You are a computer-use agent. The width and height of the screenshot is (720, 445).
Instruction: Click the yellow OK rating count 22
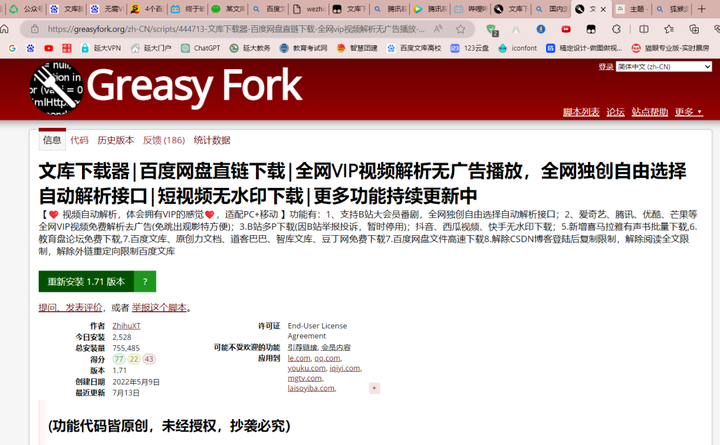134,359
